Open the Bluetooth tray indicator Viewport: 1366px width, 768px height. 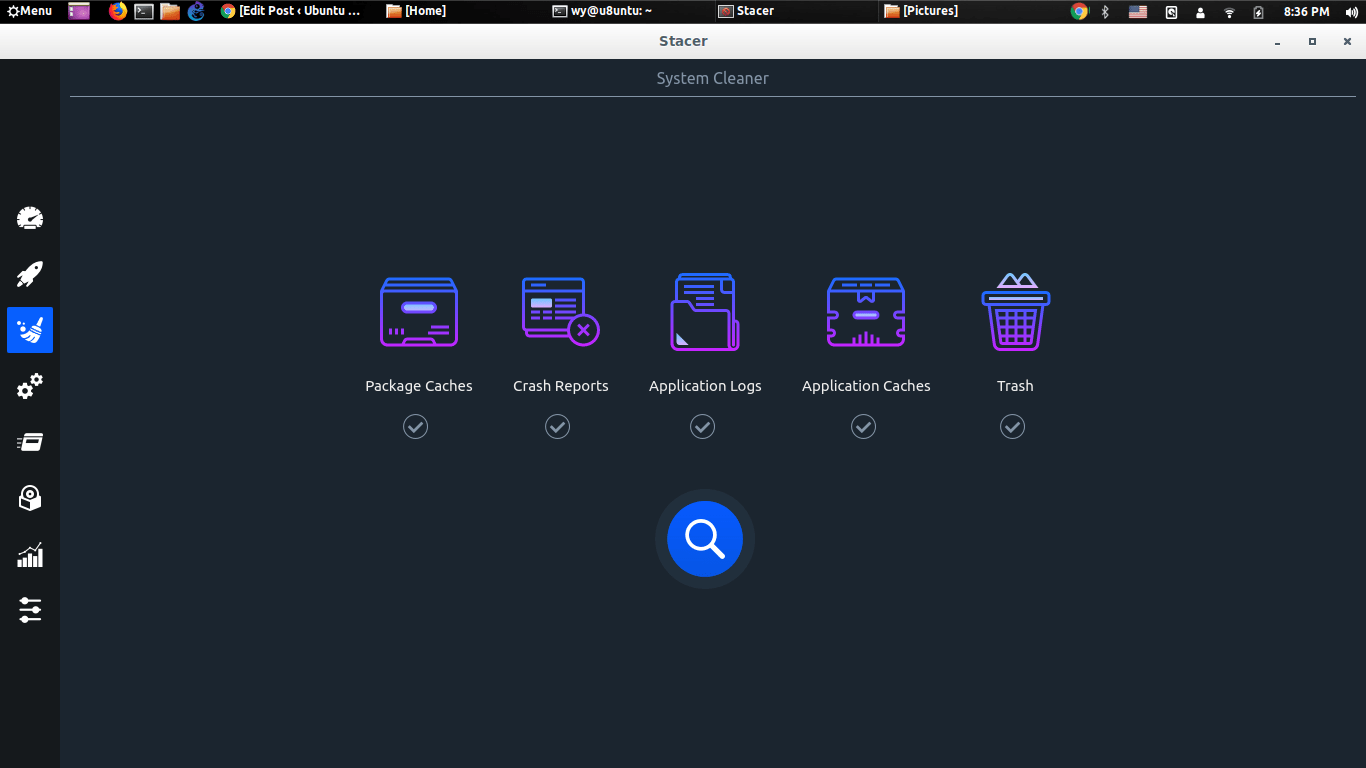coord(1105,11)
